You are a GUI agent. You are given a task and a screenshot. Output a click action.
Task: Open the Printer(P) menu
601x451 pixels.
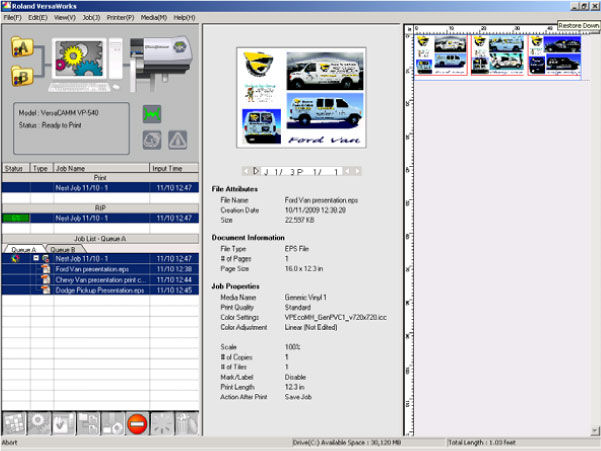tap(120, 18)
